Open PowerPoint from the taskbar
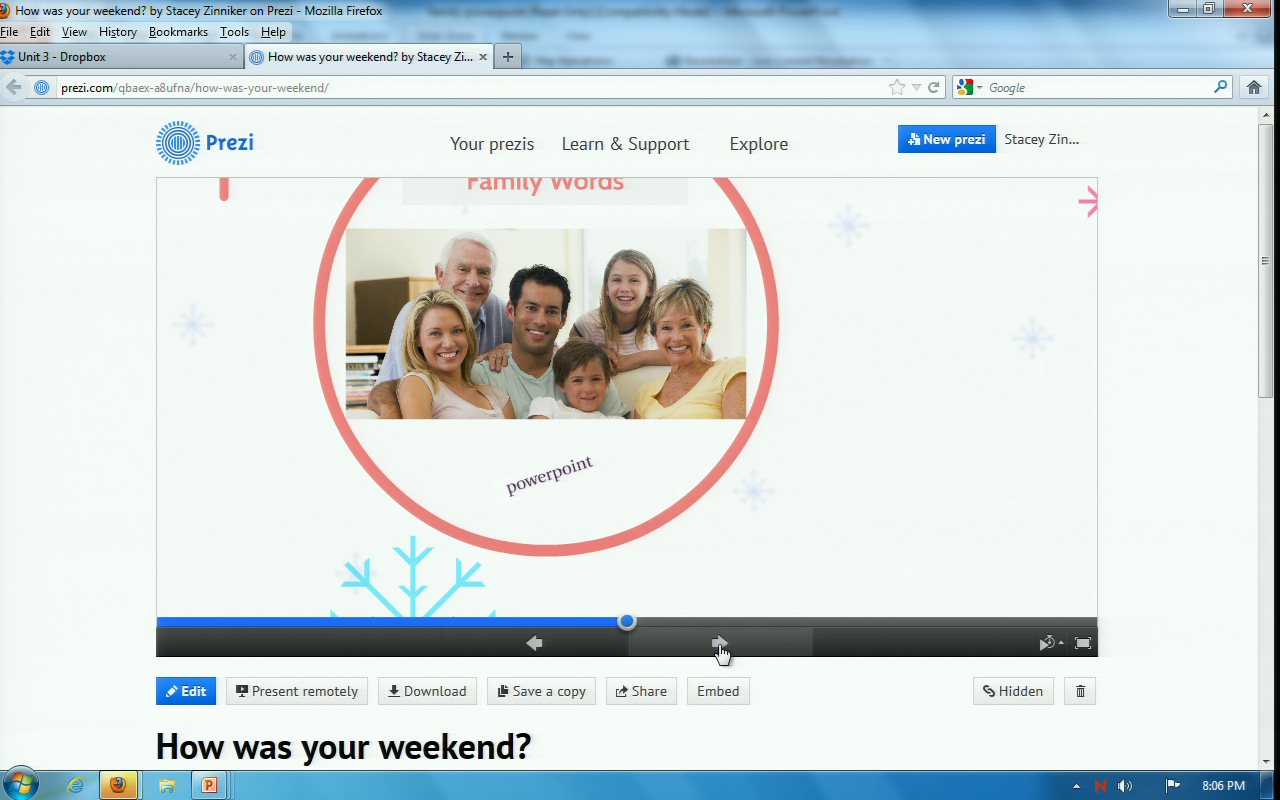The width and height of the screenshot is (1280, 800). point(209,785)
